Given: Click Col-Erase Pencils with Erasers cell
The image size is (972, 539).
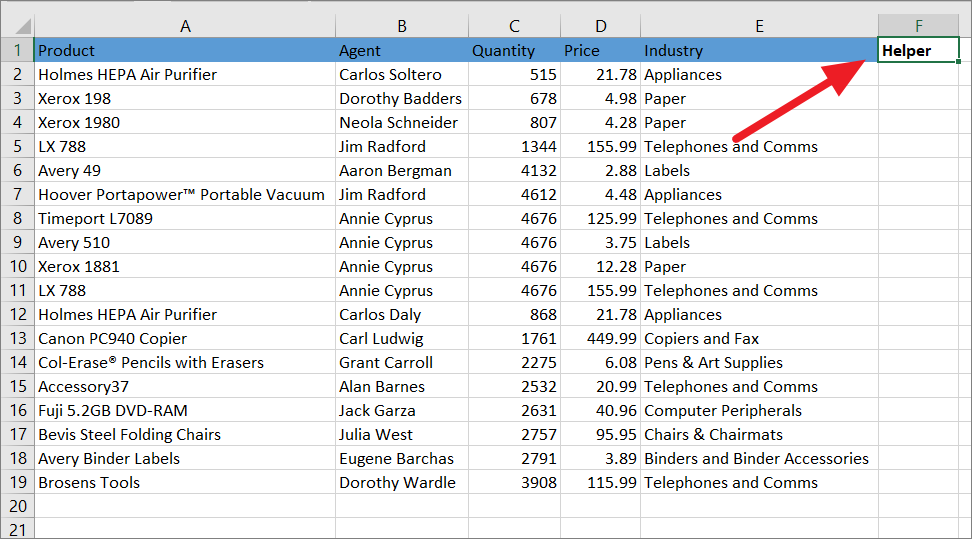Looking at the screenshot, I should pos(185,362).
